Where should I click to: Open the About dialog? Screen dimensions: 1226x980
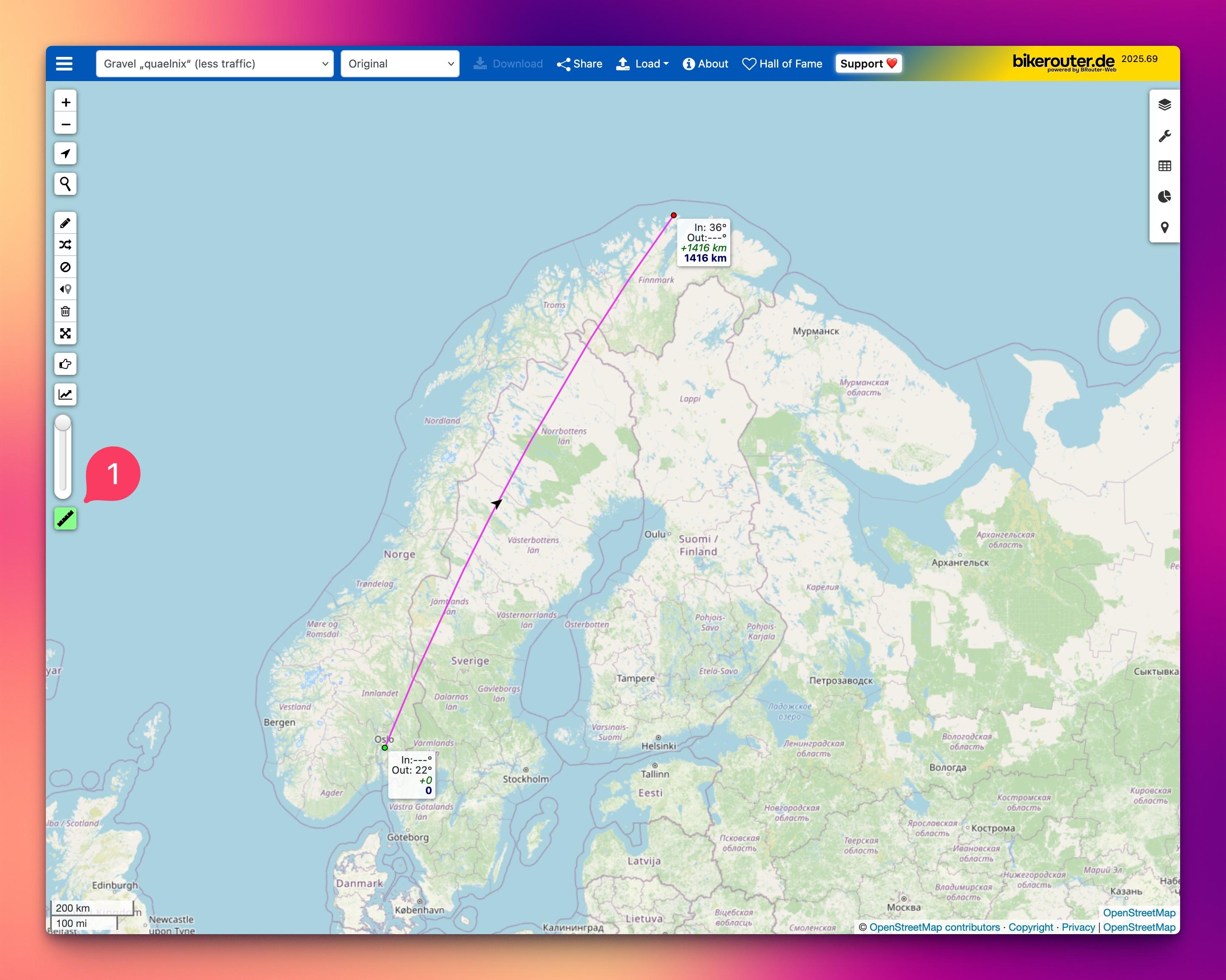point(705,64)
